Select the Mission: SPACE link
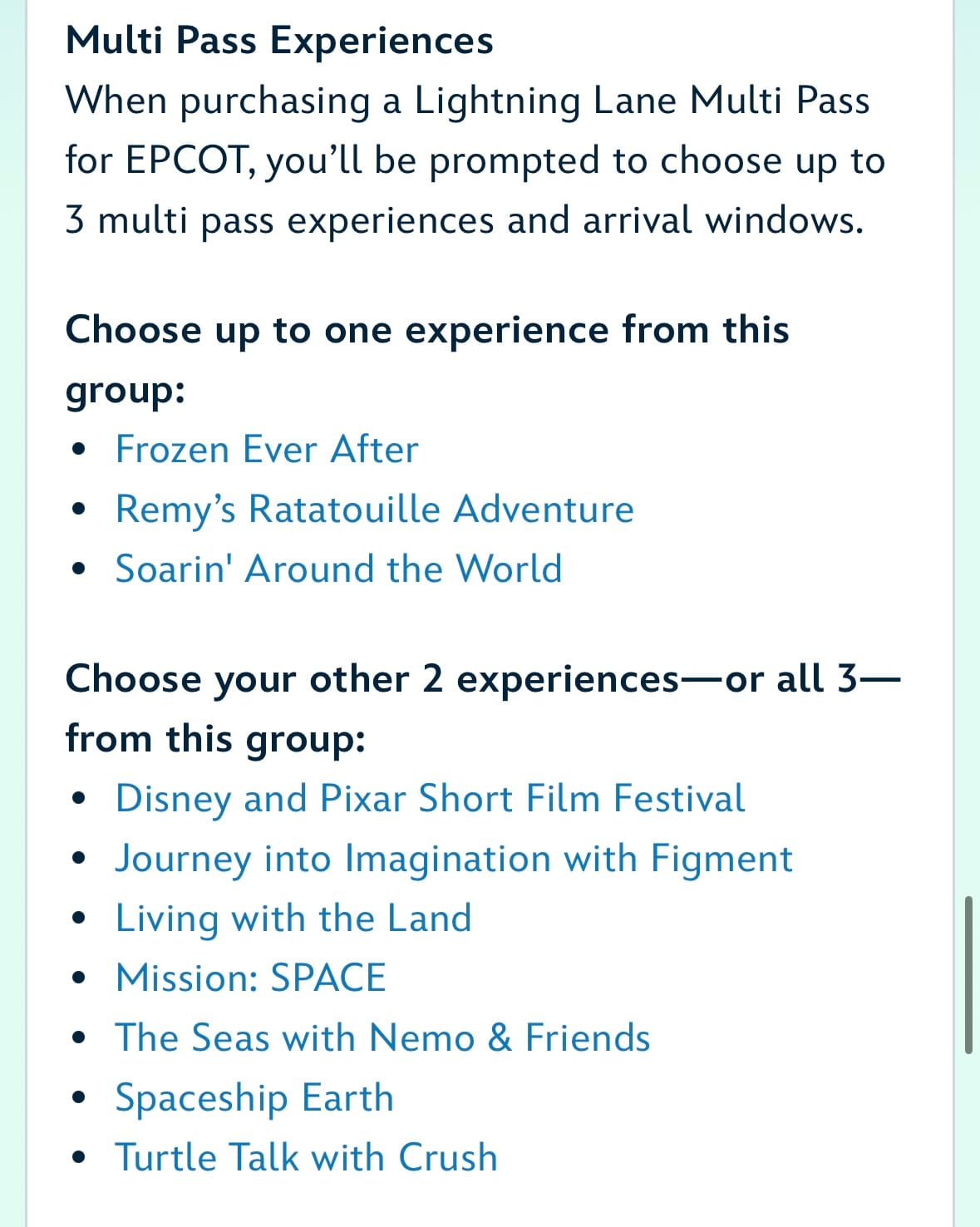980x1227 pixels. click(250, 978)
